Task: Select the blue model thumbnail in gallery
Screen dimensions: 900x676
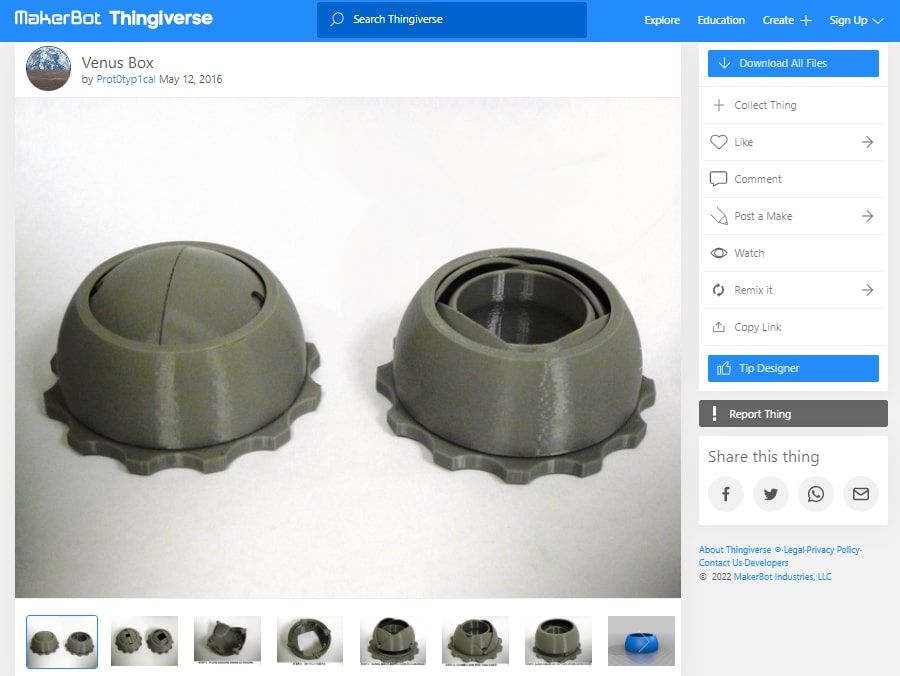Action: point(640,640)
